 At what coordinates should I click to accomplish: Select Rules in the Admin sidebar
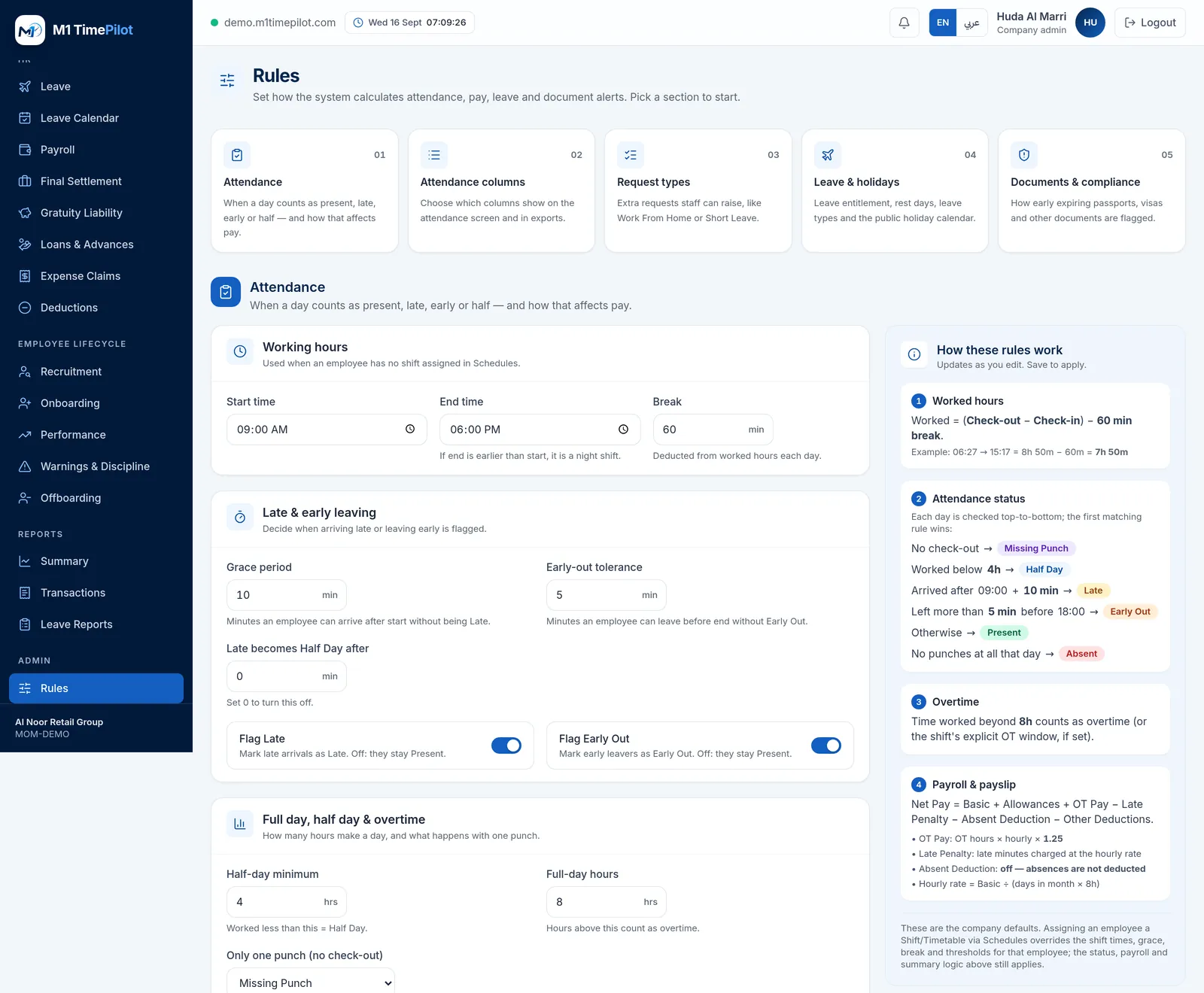pyautogui.click(x=96, y=688)
